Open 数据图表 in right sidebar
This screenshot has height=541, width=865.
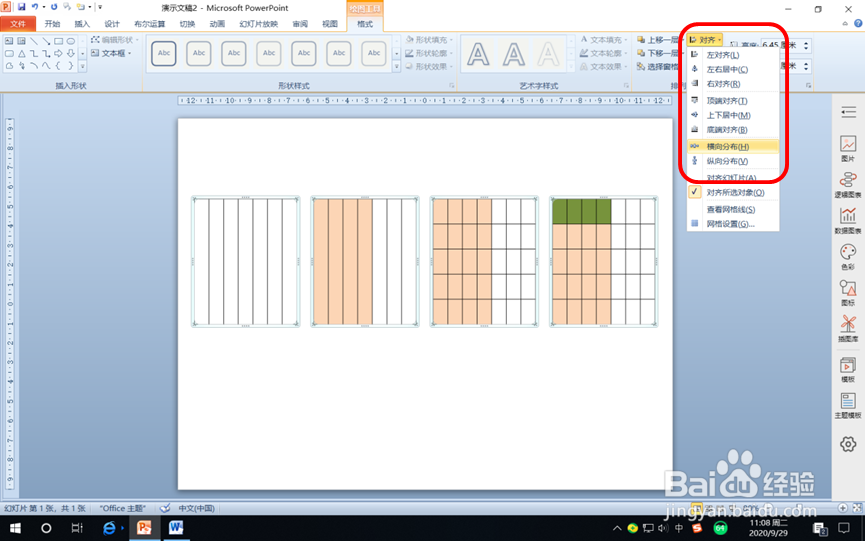click(848, 221)
